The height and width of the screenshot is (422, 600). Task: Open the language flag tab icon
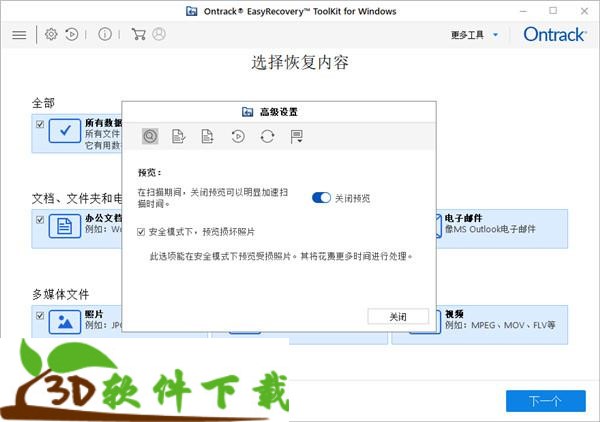(x=297, y=137)
